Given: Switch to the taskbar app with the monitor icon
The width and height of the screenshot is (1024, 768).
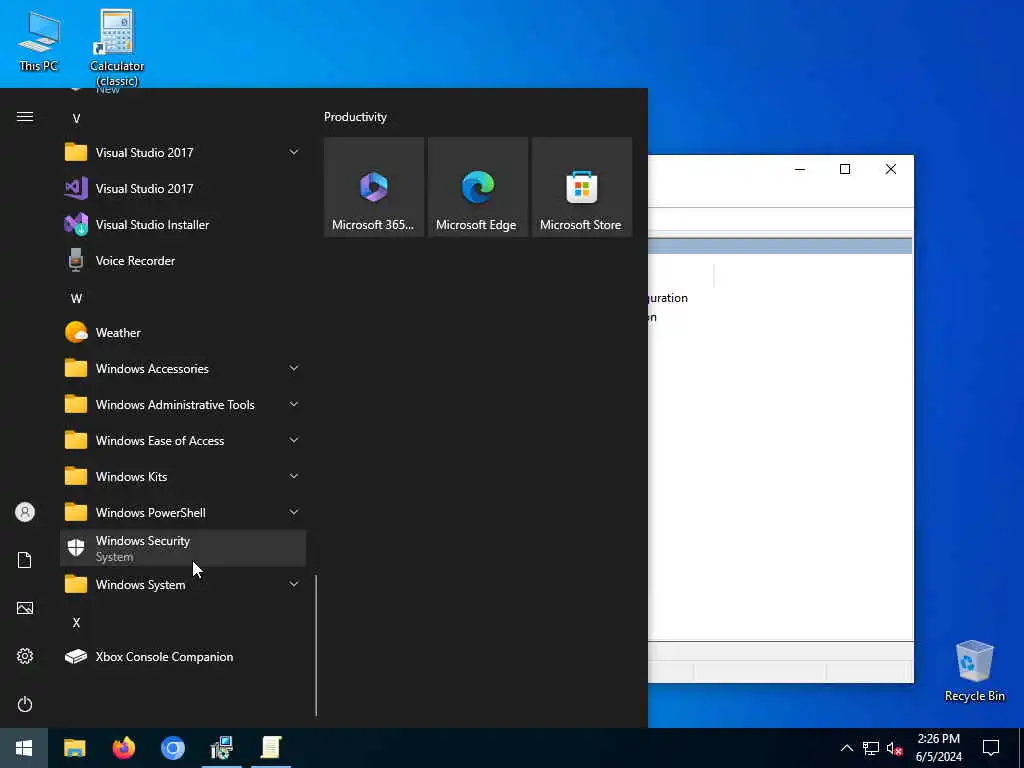Looking at the screenshot, I should (x=222, y=748).
